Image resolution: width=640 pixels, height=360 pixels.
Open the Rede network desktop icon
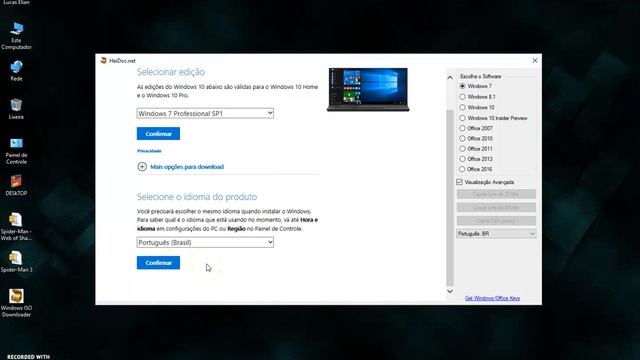[16, 70]
